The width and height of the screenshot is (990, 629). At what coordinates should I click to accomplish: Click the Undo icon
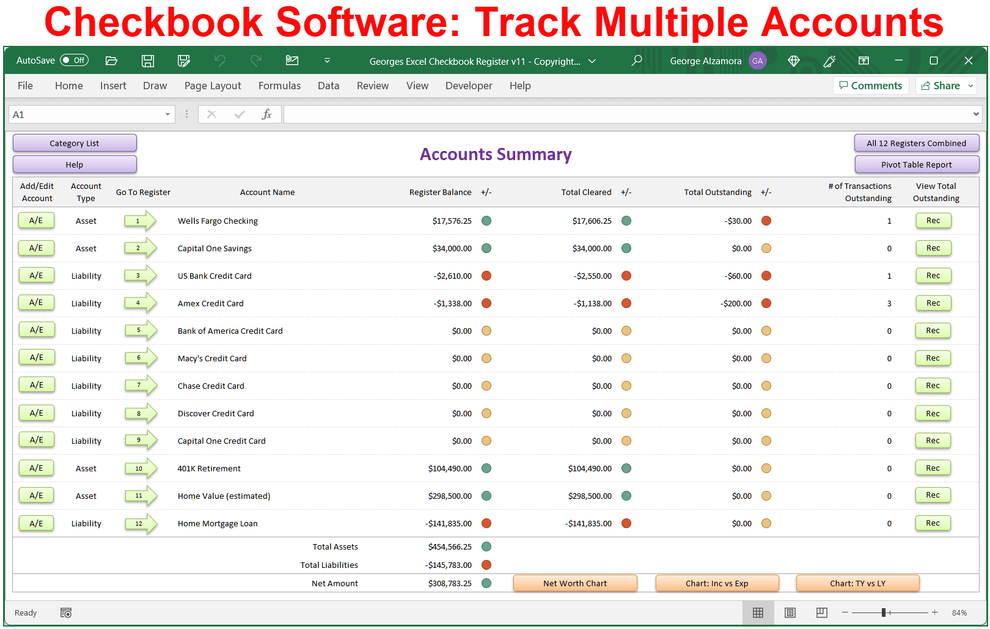click(219, 60)
